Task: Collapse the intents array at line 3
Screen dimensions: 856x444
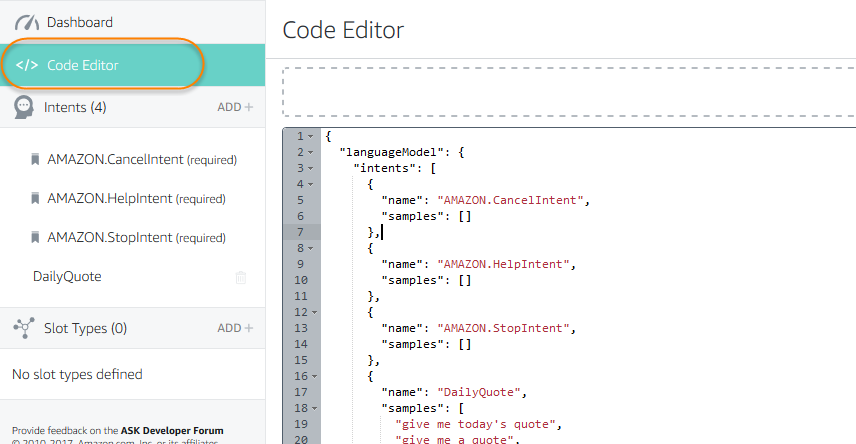Action: [x=311, y=168]
